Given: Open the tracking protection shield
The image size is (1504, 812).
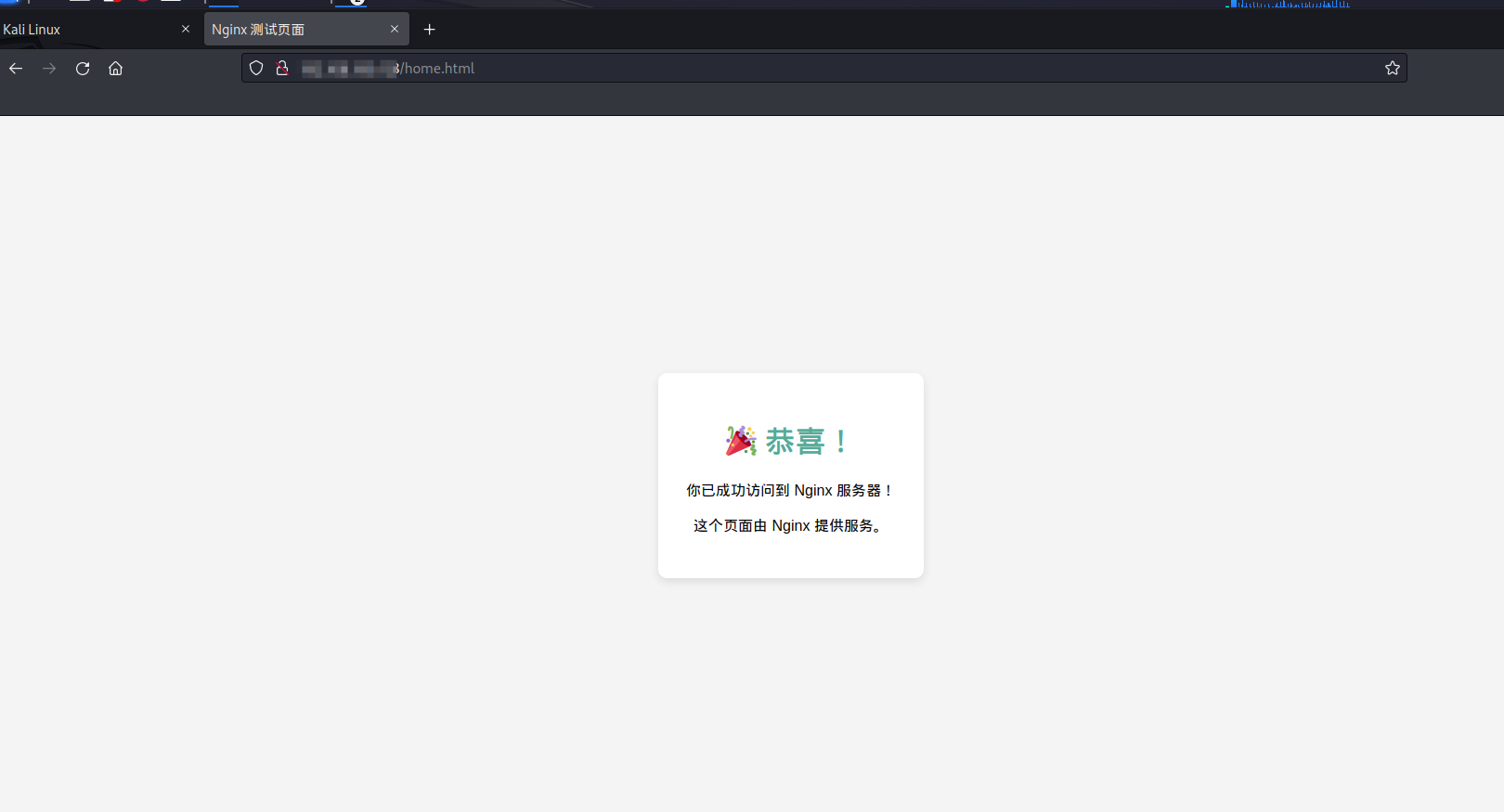Looking at the screenshot, I should (256, 68).
